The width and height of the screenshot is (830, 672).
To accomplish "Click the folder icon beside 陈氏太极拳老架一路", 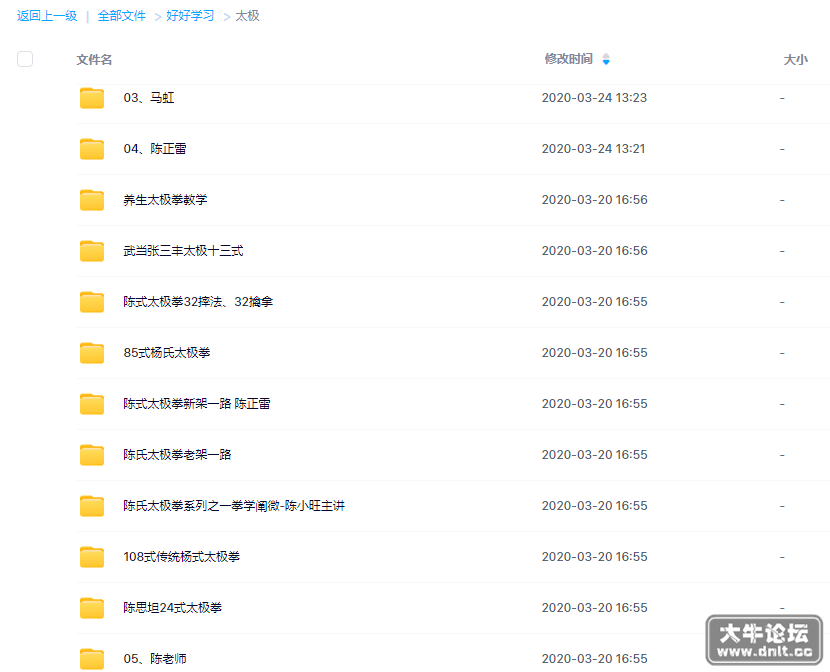I will [x=92, y=455].
